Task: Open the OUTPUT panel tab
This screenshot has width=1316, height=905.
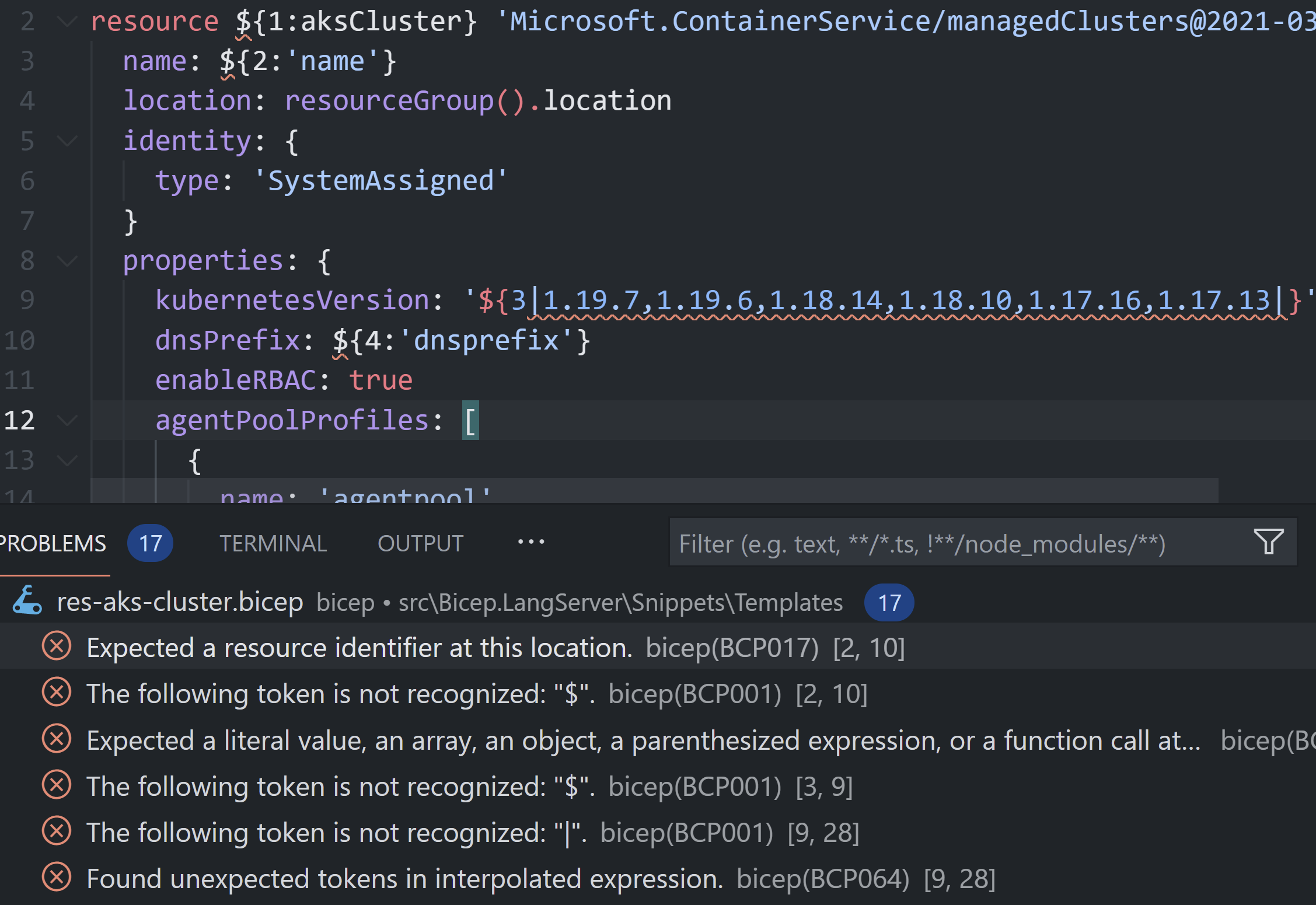Action: (x=420, y=544)
